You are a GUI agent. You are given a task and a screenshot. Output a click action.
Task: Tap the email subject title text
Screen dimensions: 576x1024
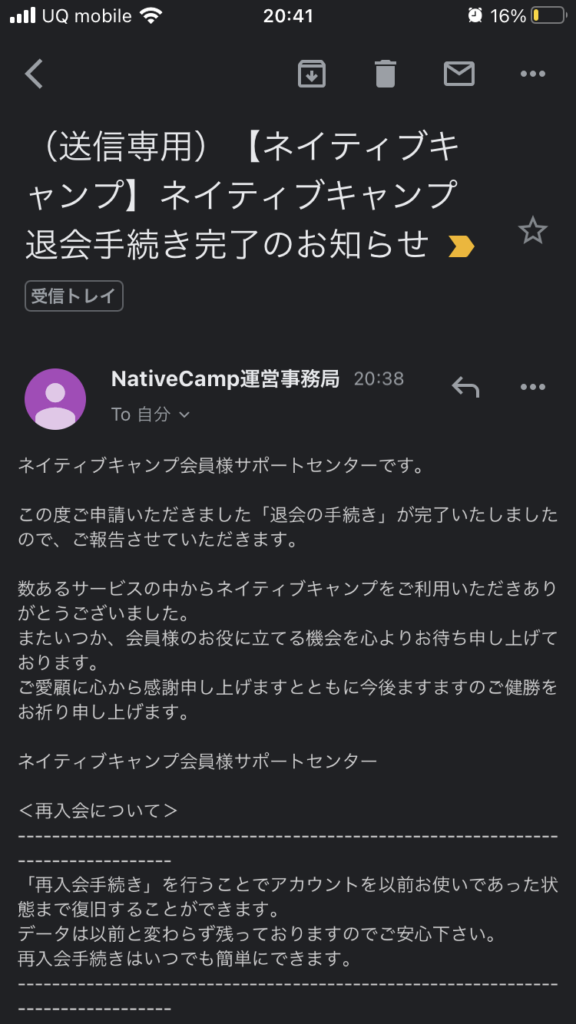pos(242,196)
